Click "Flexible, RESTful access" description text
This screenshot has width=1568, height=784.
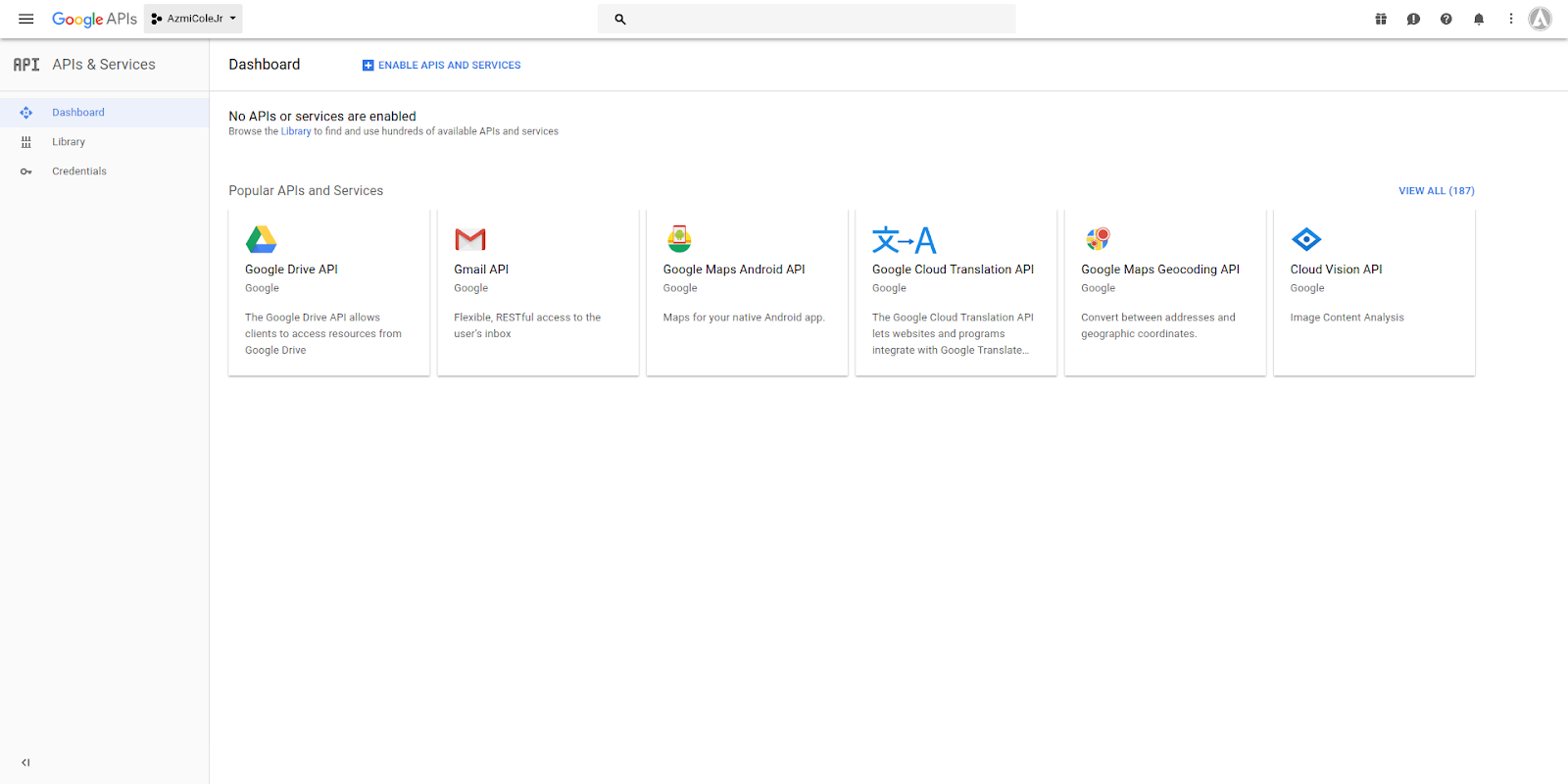(x=527, y=325)
